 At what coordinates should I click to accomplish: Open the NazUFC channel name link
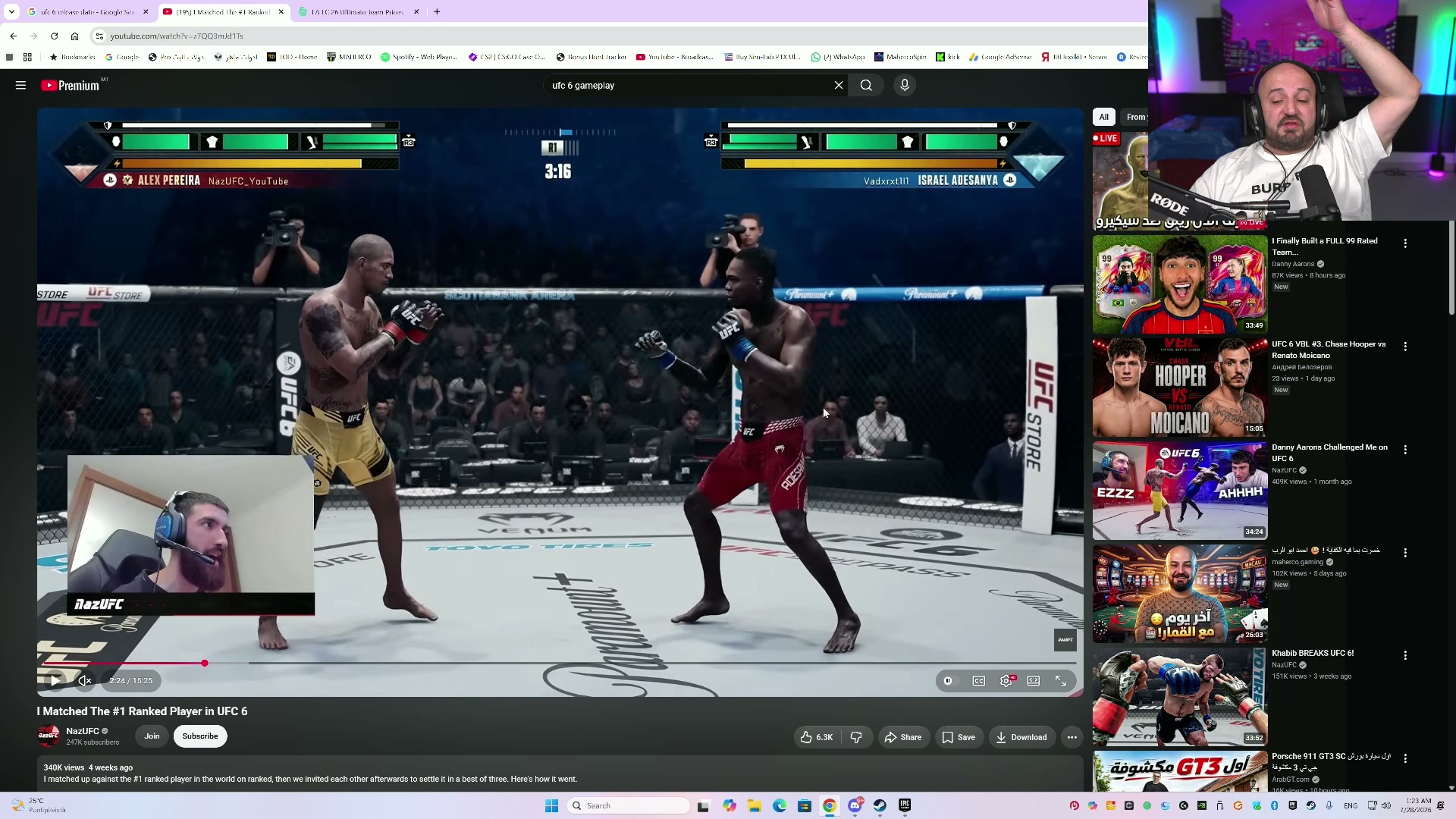click(x=83, y=732)
